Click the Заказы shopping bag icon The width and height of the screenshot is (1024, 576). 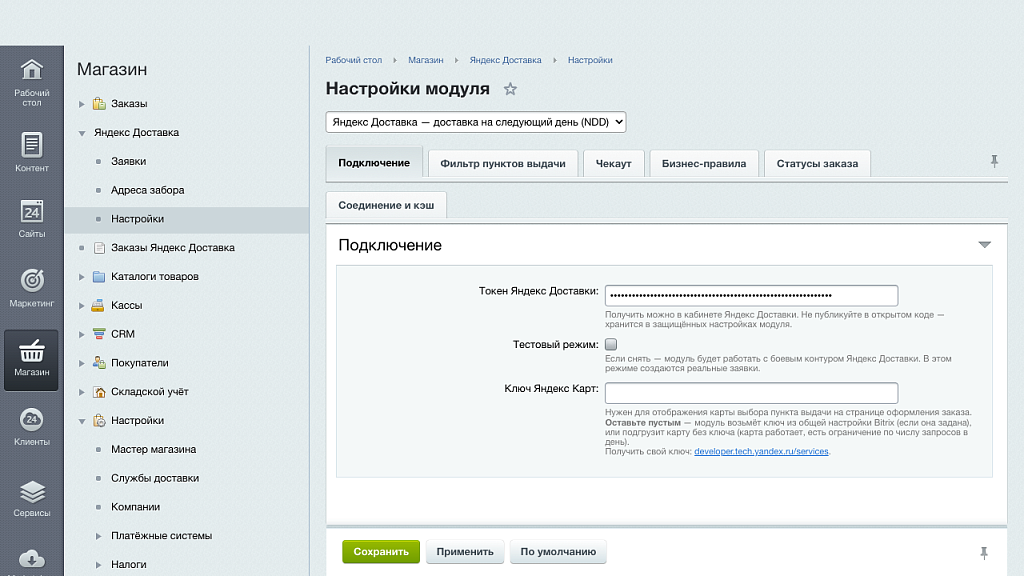(99, 103)
